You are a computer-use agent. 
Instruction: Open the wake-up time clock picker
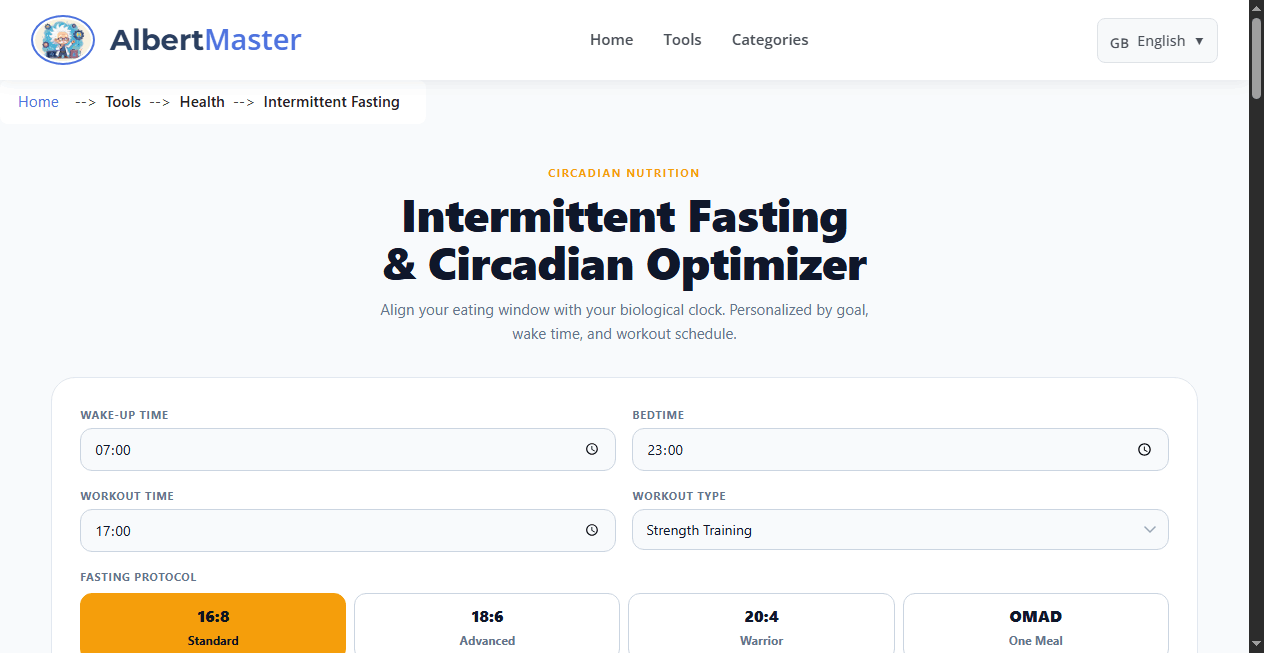pos(591,449)
